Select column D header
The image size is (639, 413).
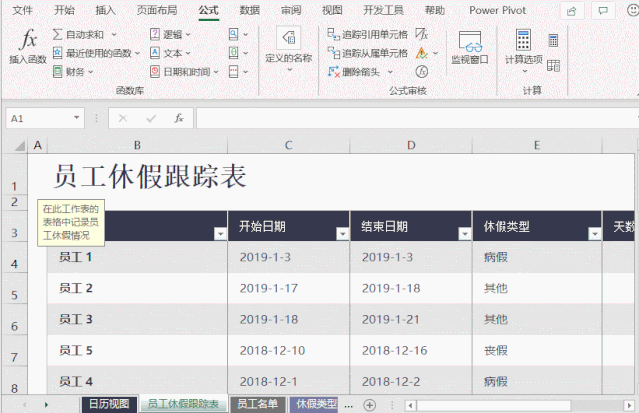(x=411, y=146)
